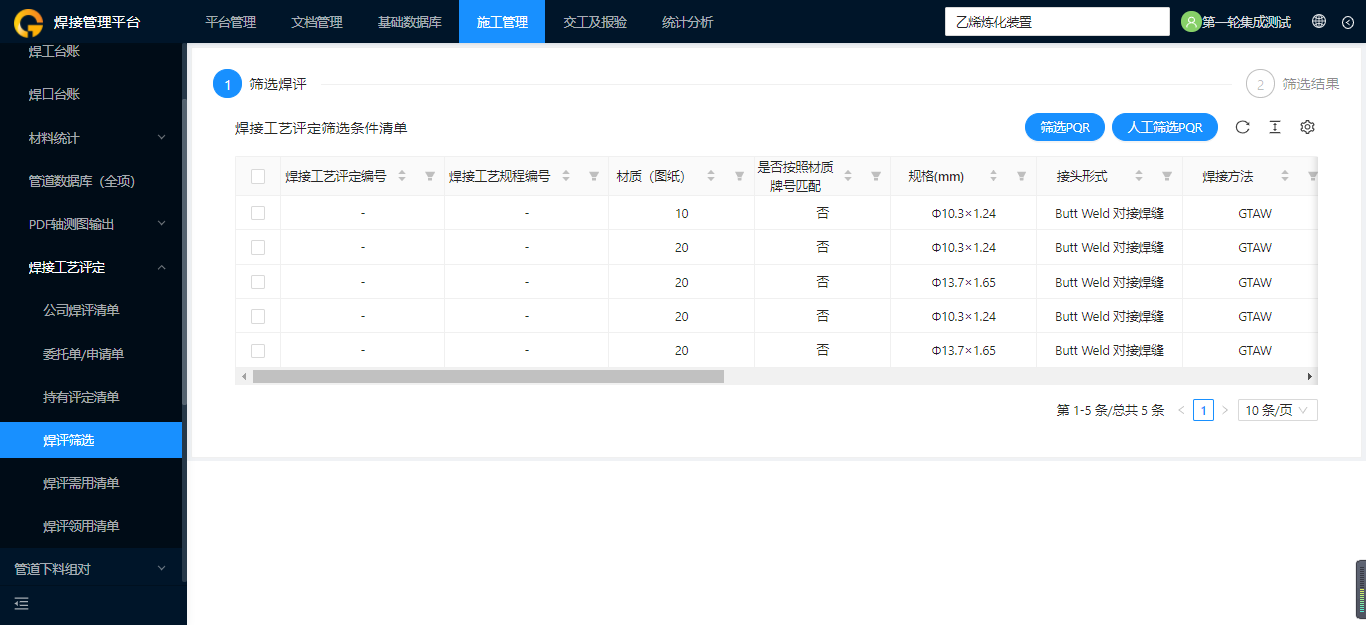The height and width of the screenshot is (625, 1366).
Task: Check the fifth row (20, Φ13.7×1.65)
Action: [x=258, y=351]
